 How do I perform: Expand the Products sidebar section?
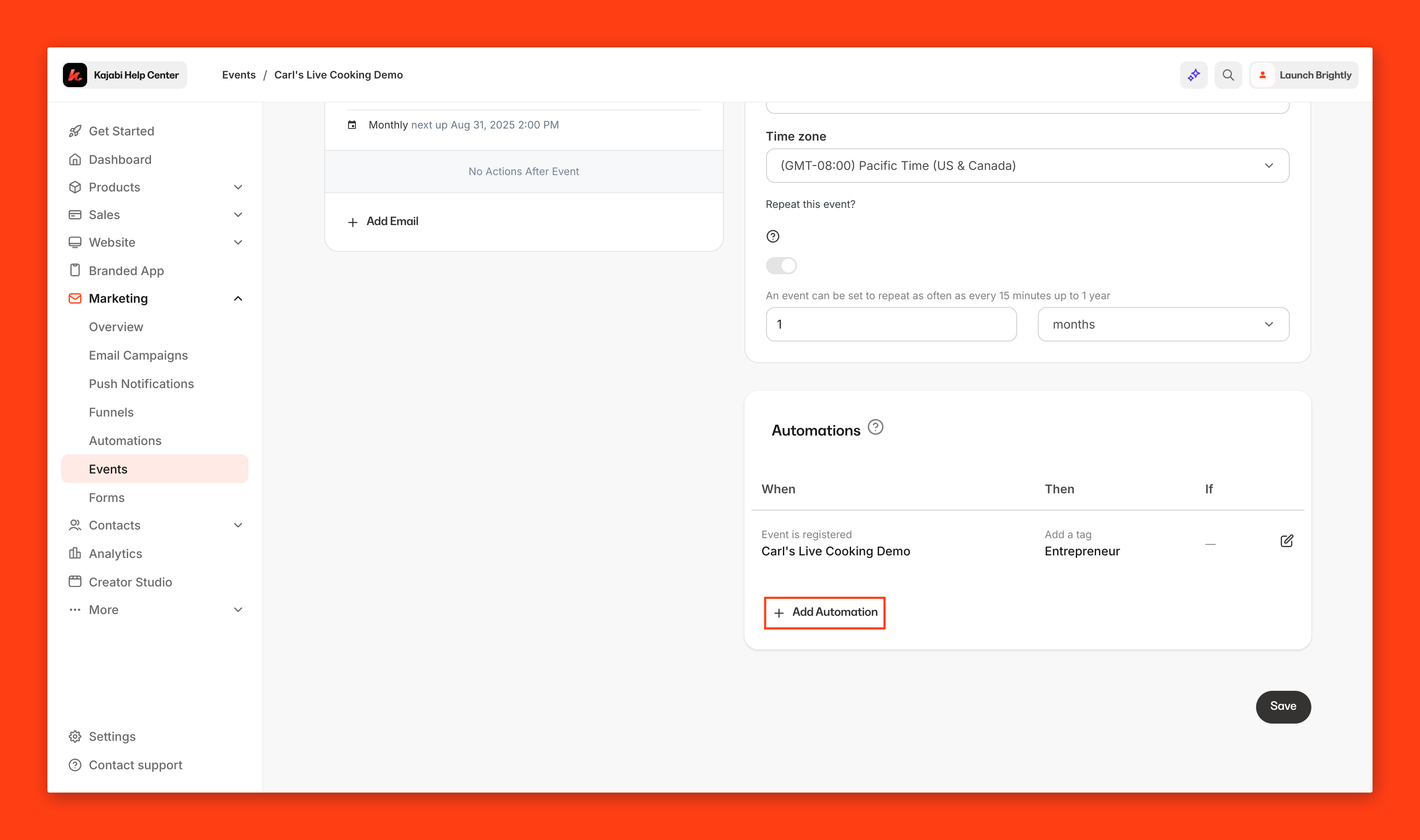click(238, 187)
